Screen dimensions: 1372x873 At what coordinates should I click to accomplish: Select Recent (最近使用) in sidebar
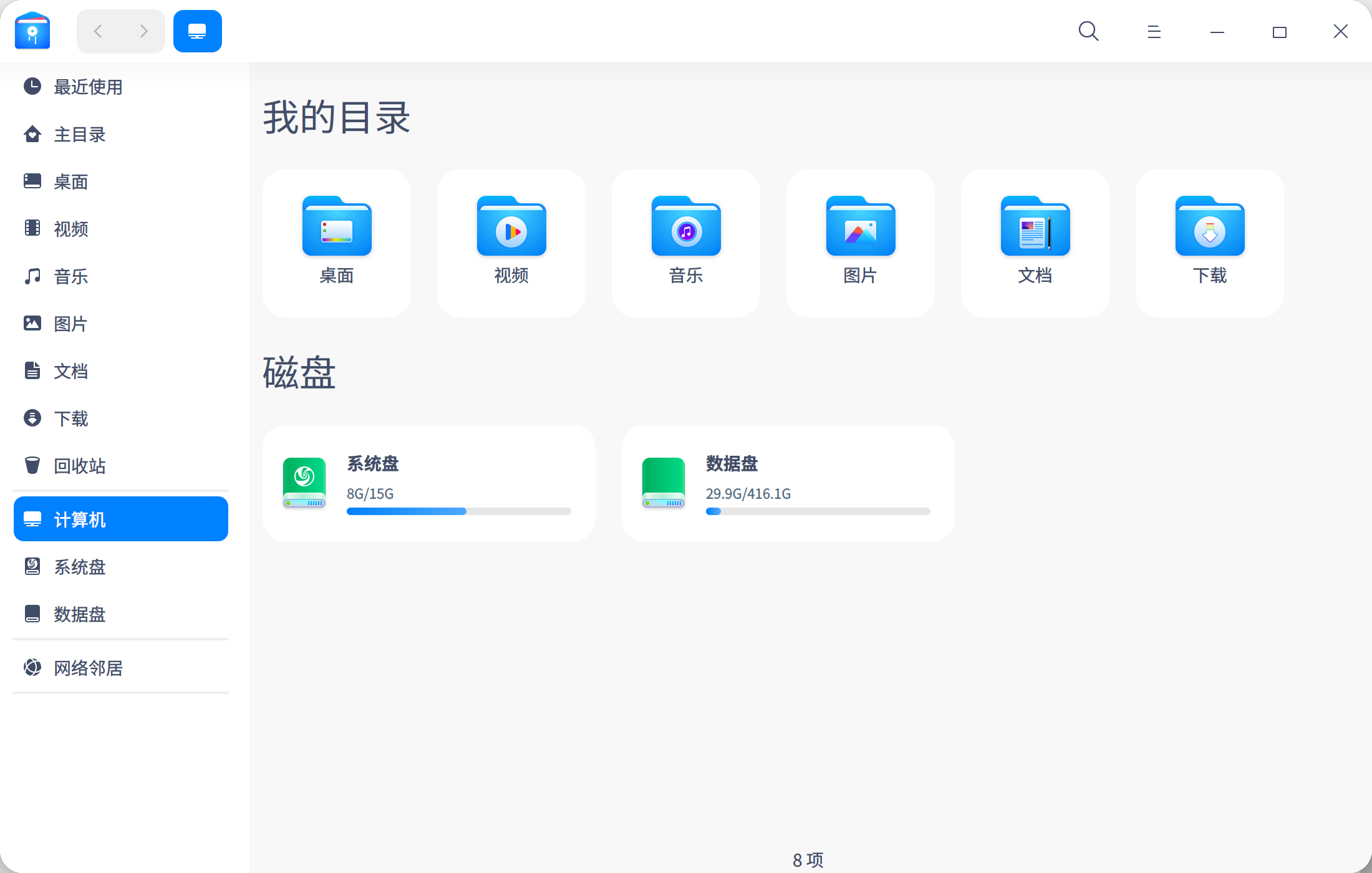coord(87,87)
